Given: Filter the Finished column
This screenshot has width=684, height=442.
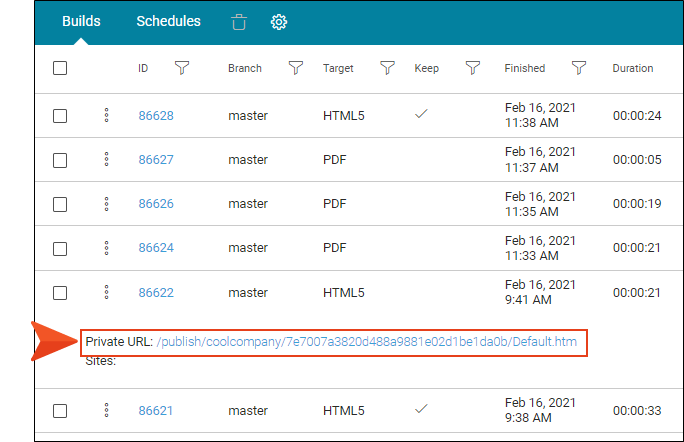Looking at the screenshot, I should (579, 68).
